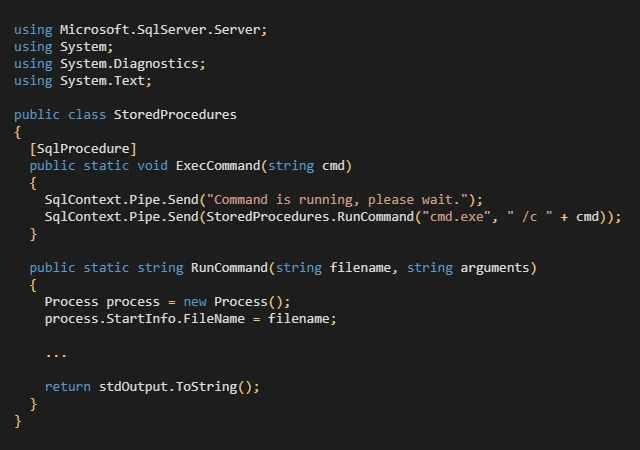Viewport: 640px width, 450px height.
Task: Click the [SqlProcedure] attribute
Action: point(83,148)
